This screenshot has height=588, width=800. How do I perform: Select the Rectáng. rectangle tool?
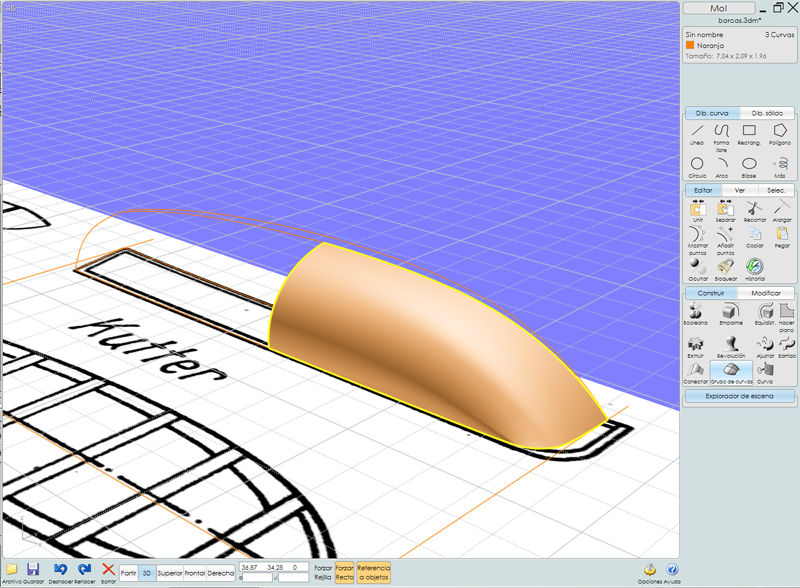coord(749,134)
